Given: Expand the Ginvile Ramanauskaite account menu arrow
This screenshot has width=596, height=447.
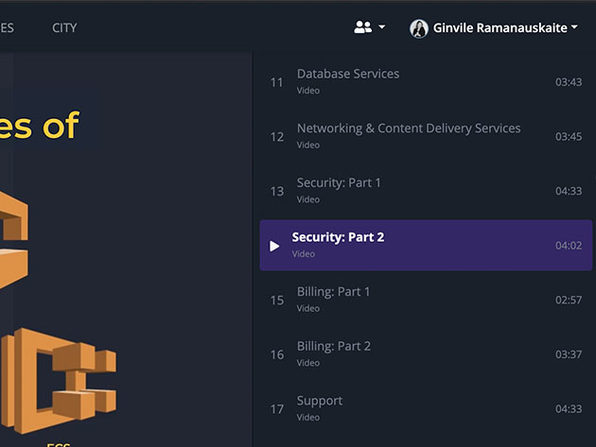Looking at the screenshot, I should click(x=575, y=27).
